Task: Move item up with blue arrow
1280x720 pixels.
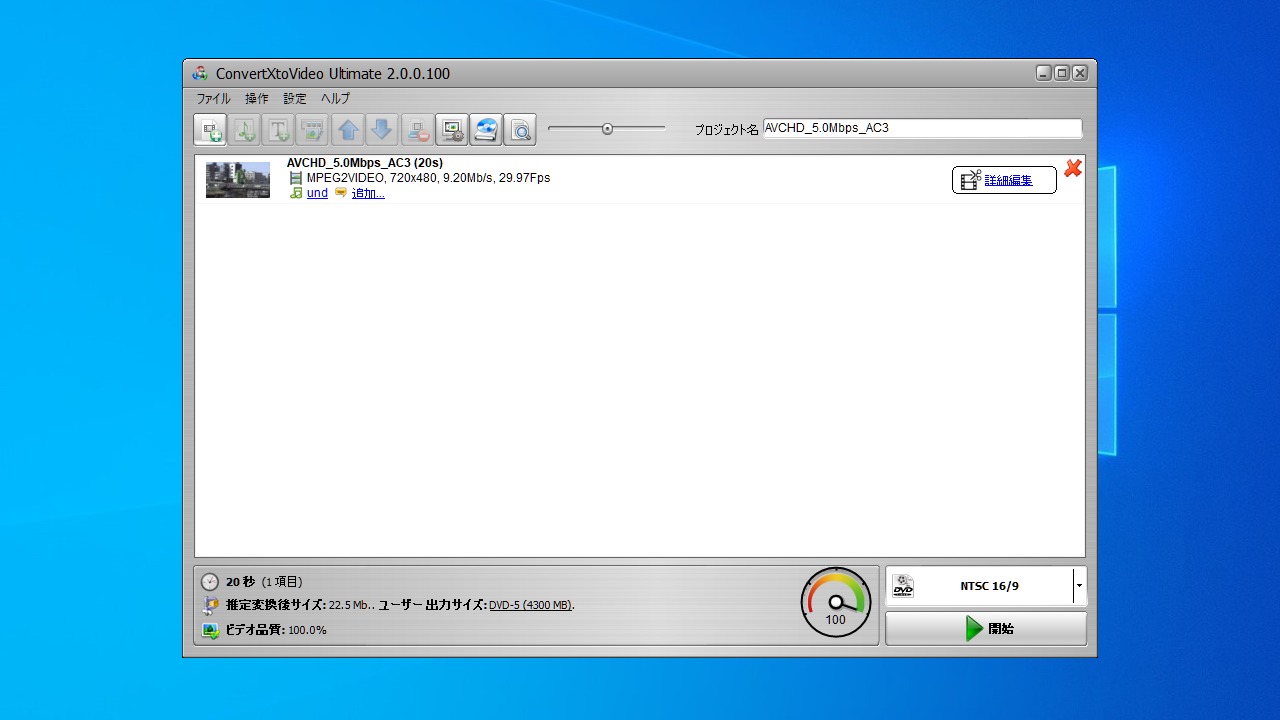Action: pyautogui.click(x=348, y=130)
